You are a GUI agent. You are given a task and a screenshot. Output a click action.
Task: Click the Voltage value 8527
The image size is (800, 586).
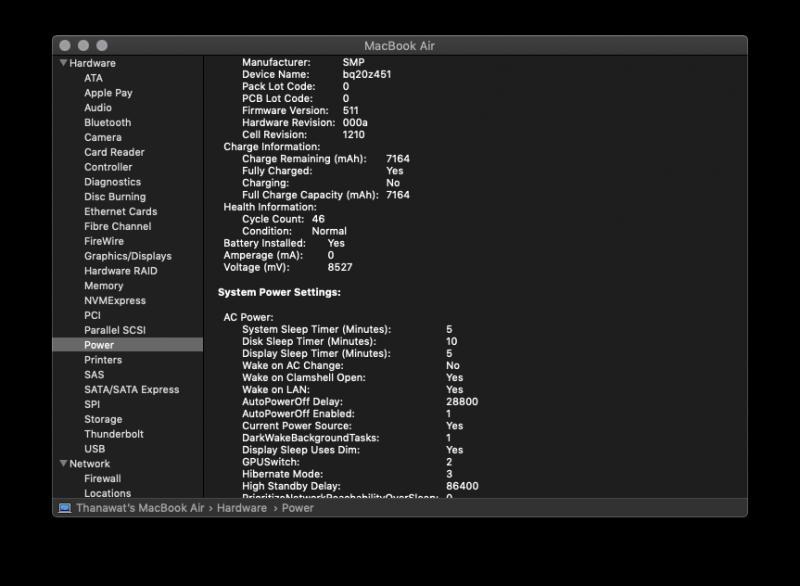click(340, 267)
